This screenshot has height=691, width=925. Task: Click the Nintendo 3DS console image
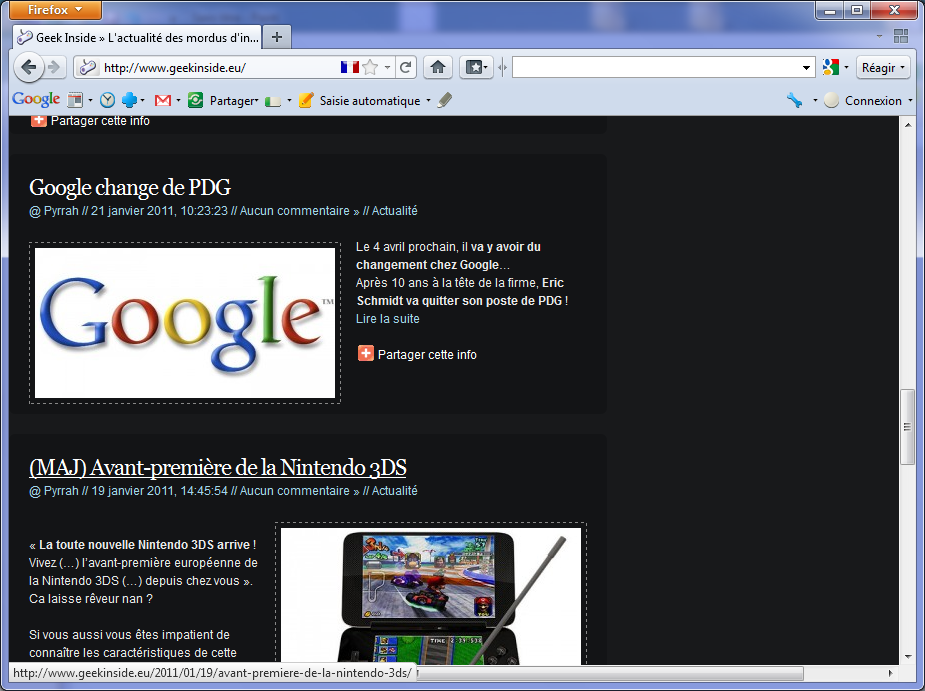431,595
